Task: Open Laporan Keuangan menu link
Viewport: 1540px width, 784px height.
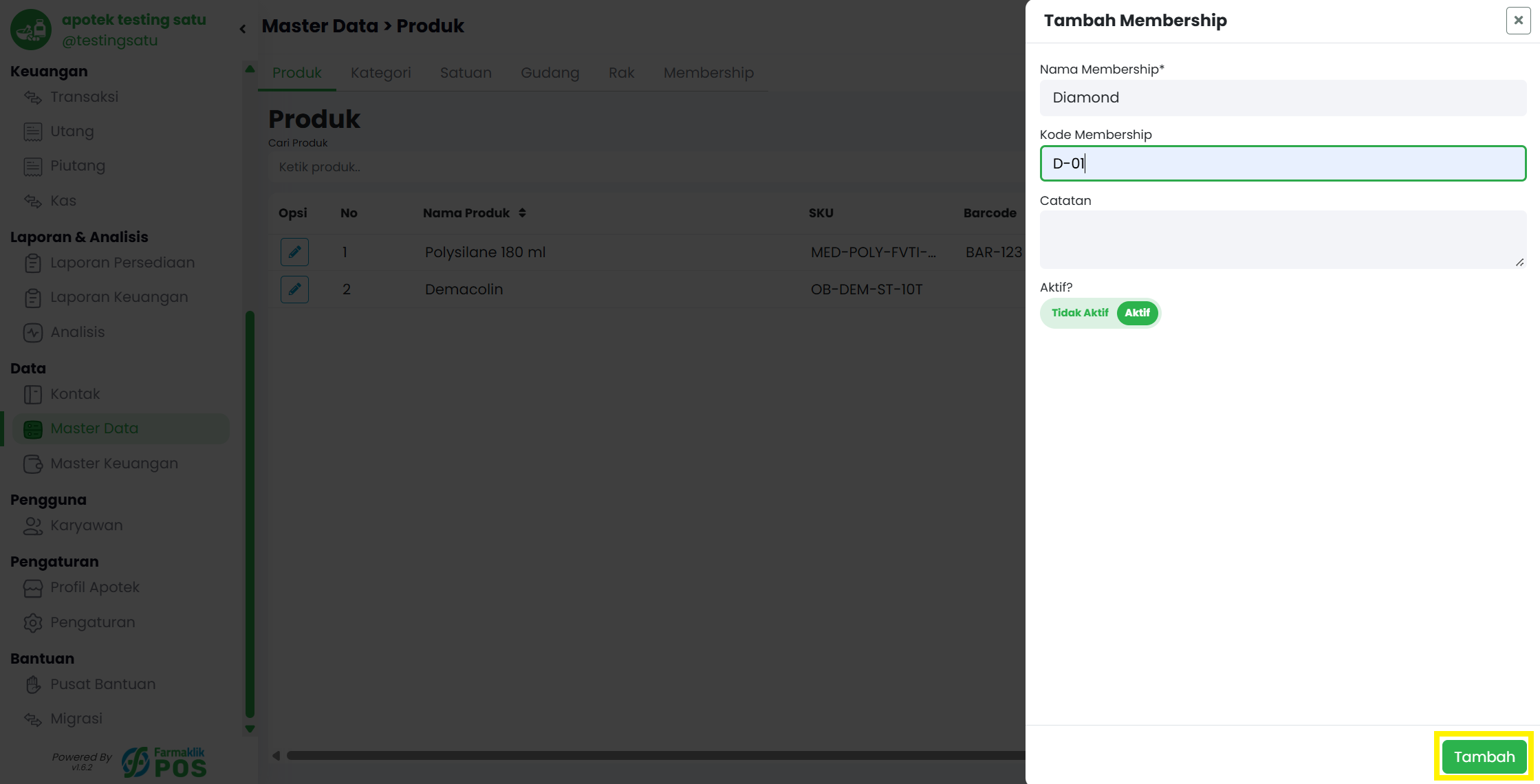Action: pyautogui.click(x=119, y=297)
